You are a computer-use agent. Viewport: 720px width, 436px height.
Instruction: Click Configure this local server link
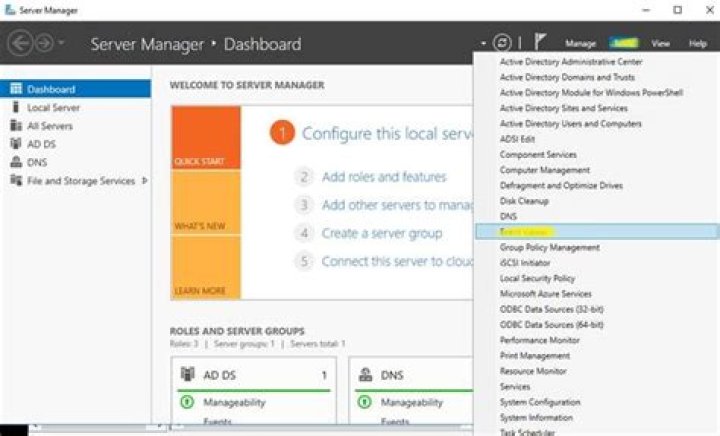[387, 134]
